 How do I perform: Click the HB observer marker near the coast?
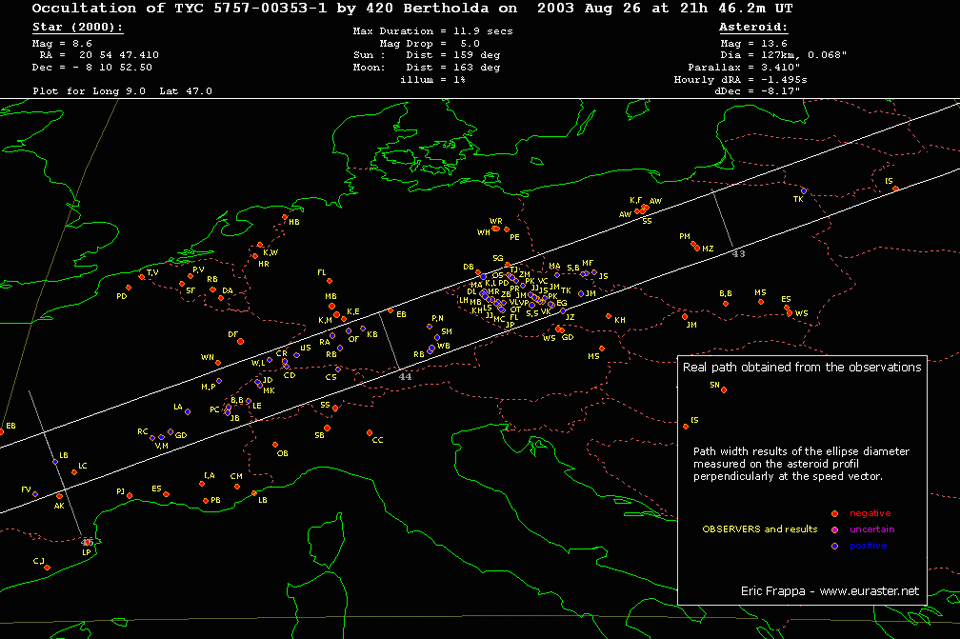point(285,217)
